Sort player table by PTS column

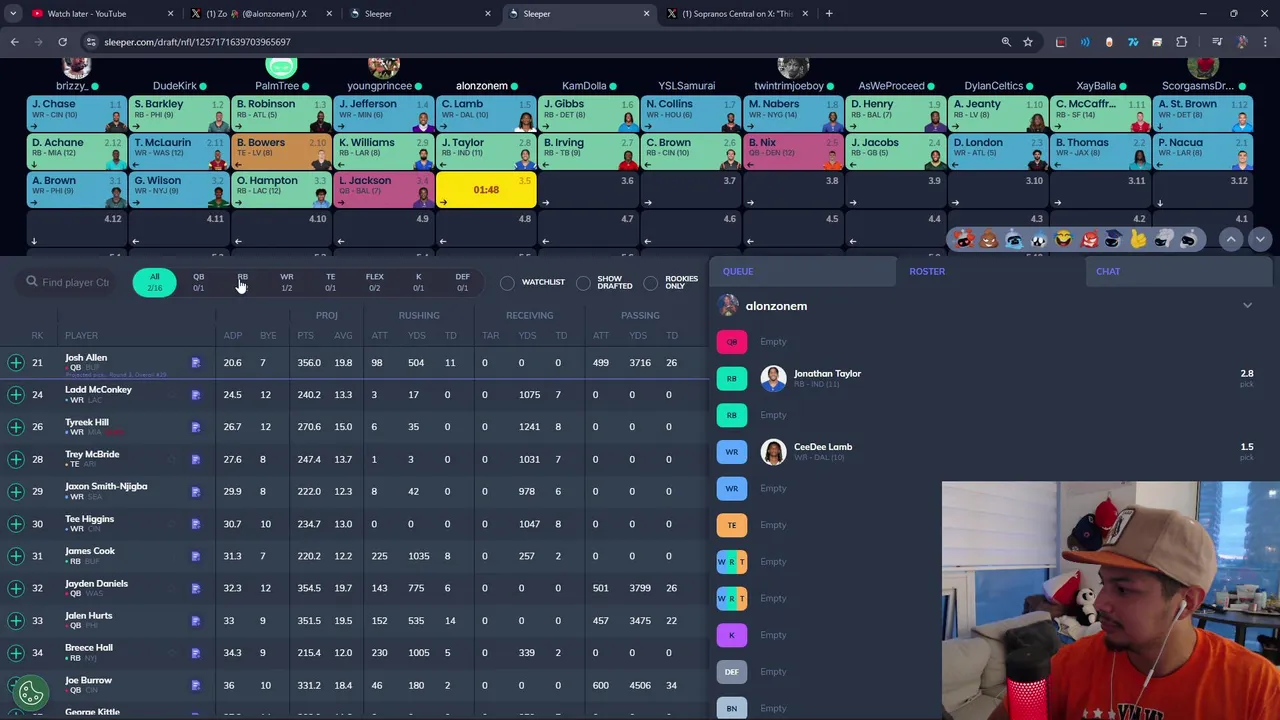click(x=305, y=336)
